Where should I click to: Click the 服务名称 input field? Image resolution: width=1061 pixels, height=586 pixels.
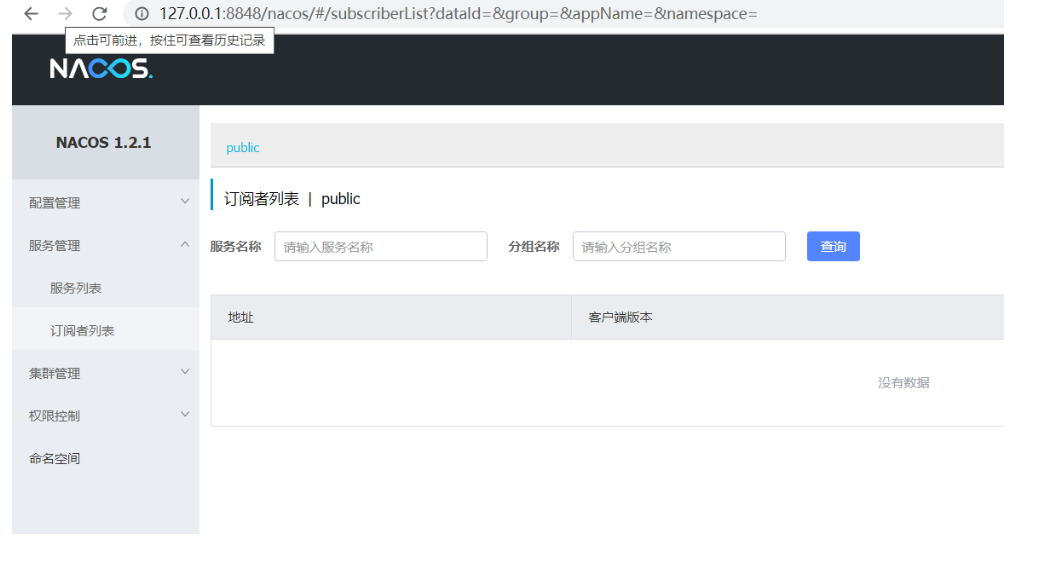click(381, 246)
